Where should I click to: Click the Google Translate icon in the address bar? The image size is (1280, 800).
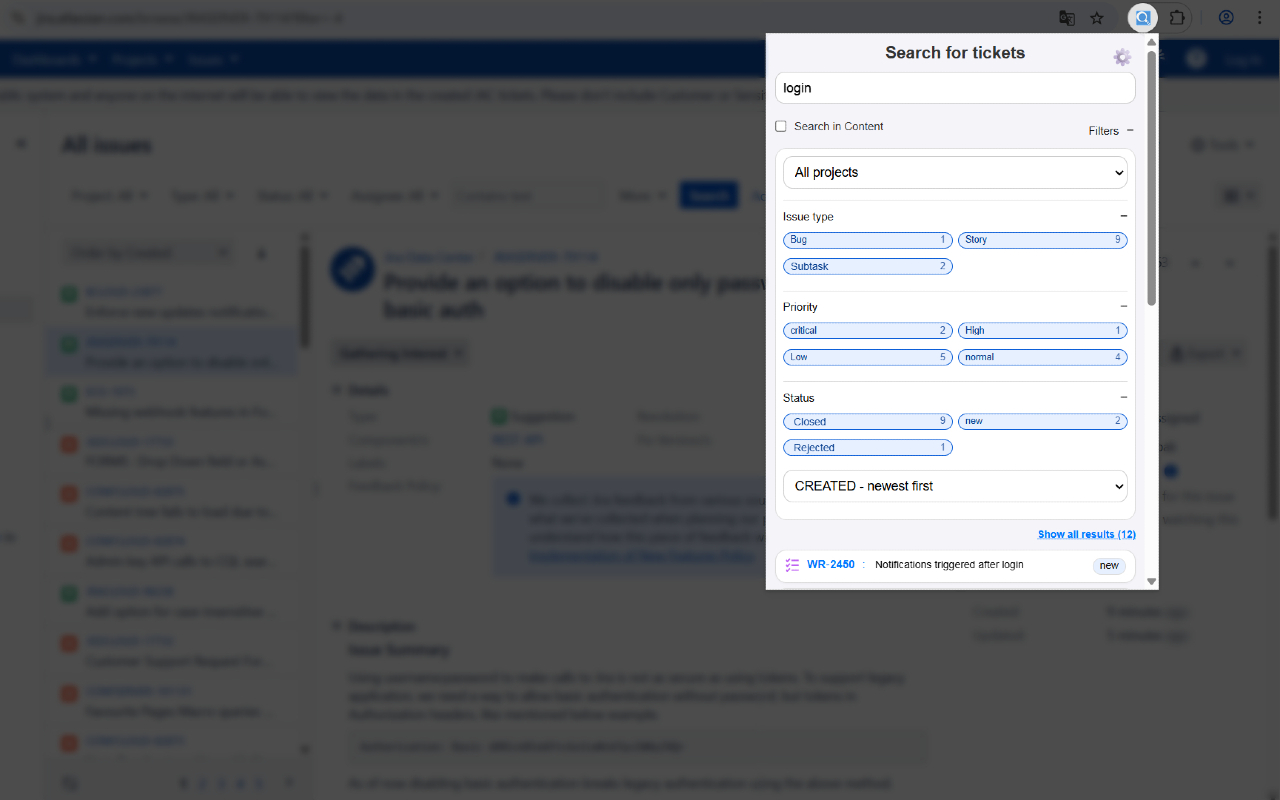(1066, 18)
